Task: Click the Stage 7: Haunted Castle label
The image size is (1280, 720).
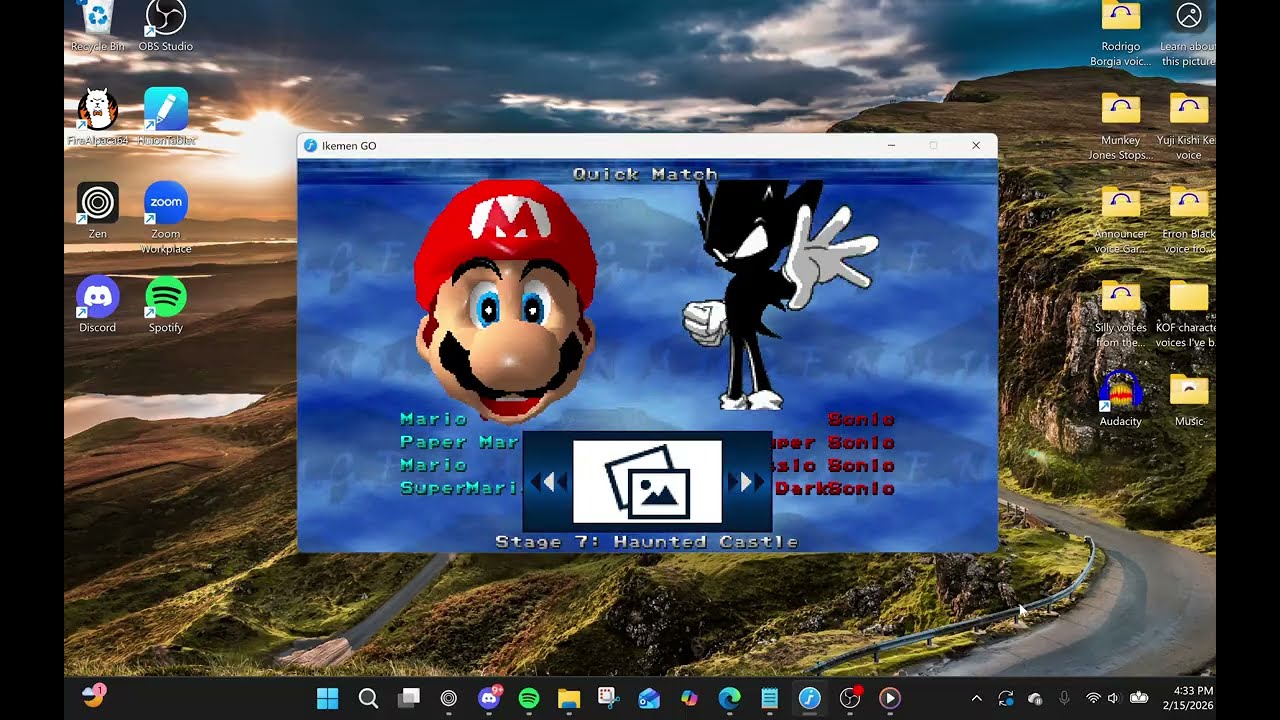Action: (x=647, y=542)
